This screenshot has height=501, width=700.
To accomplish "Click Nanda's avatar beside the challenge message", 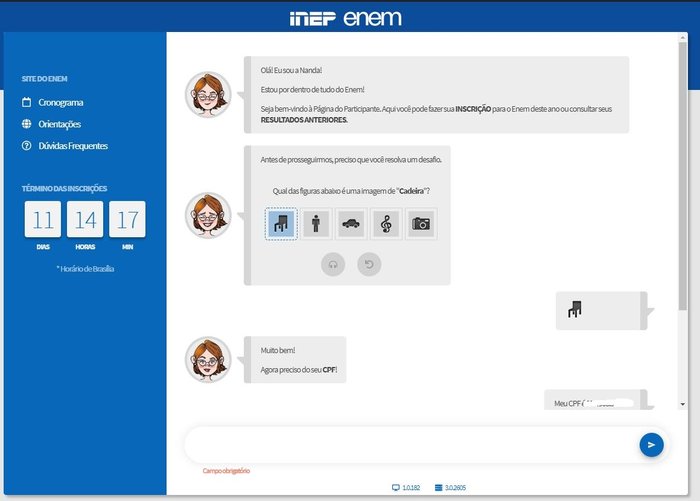I will coord(208,215).
